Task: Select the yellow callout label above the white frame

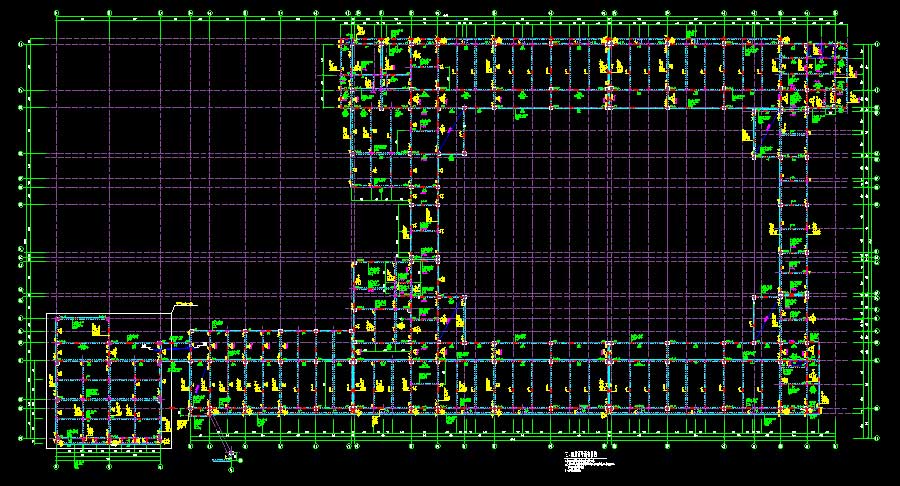Action: (184, 304)
